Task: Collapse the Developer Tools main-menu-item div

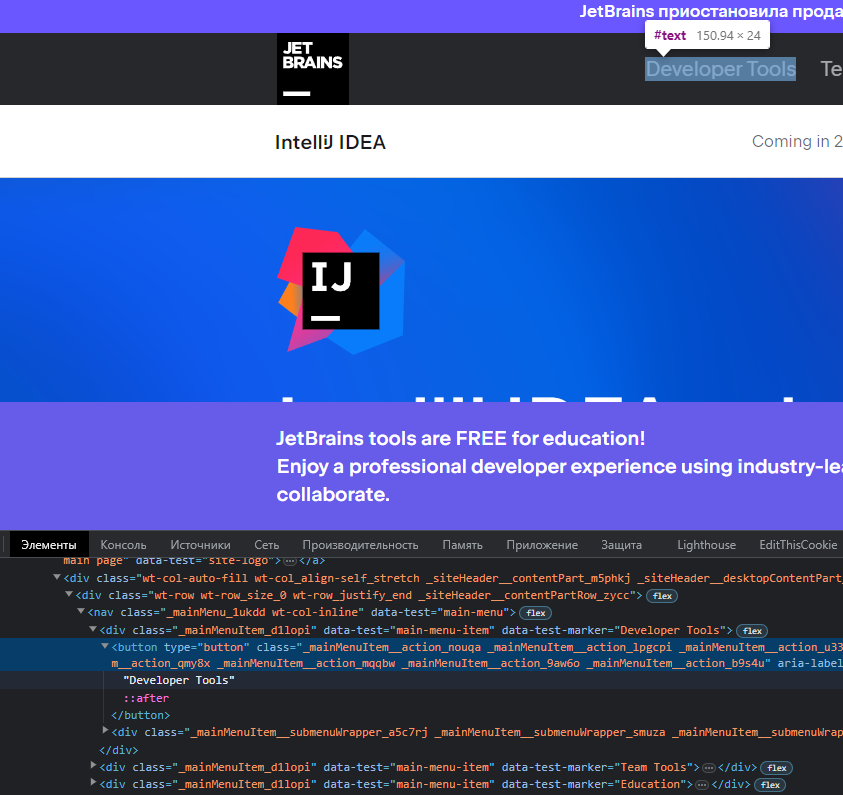Action: 93,629
